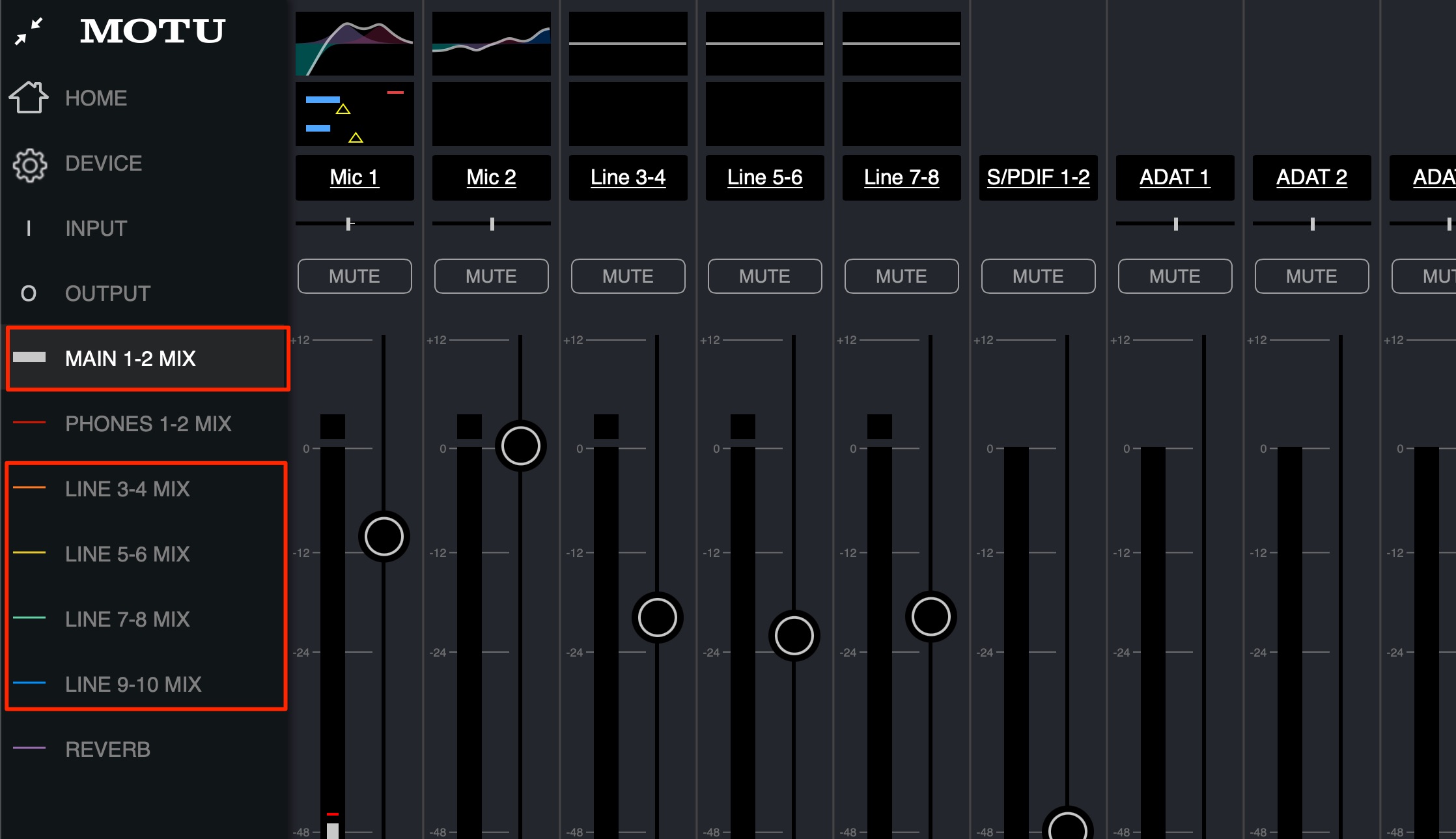Mute the Line 5-6 channel
This screenshot has width=1456, height=839.
765,276
